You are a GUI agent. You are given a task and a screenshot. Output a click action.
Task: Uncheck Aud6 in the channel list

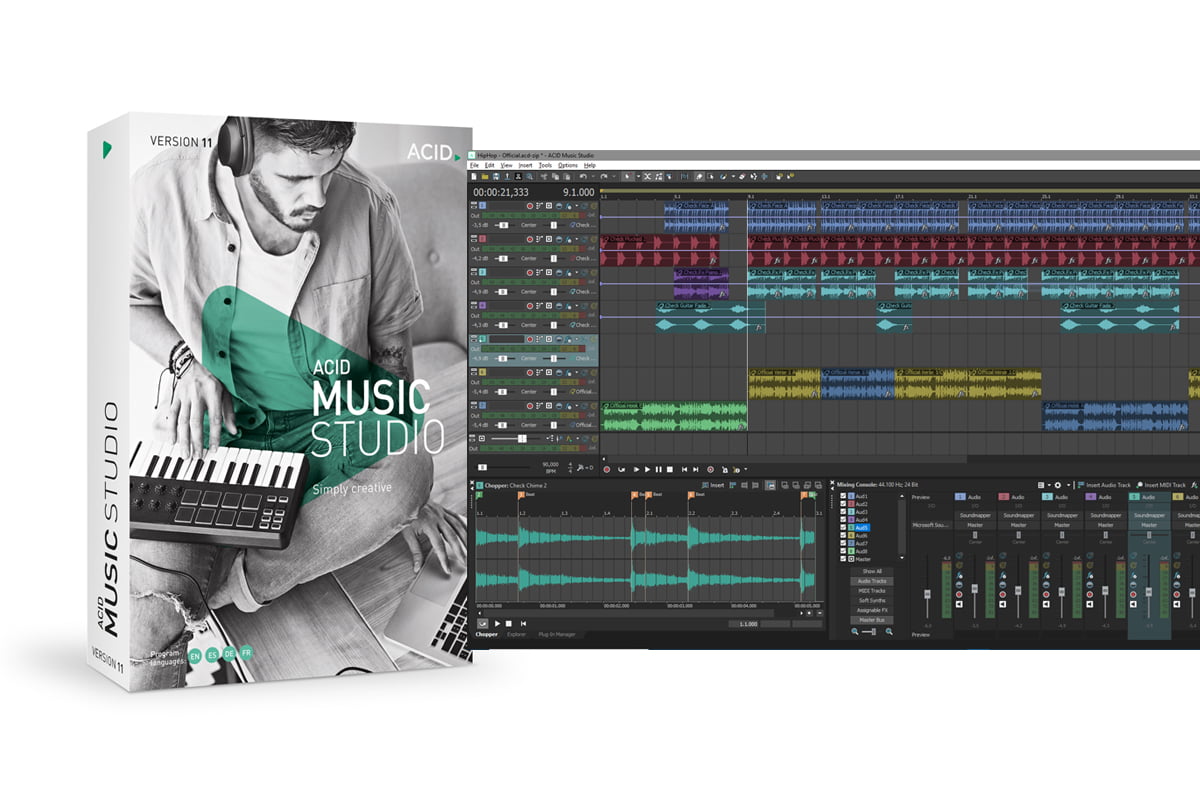(843, 535)
